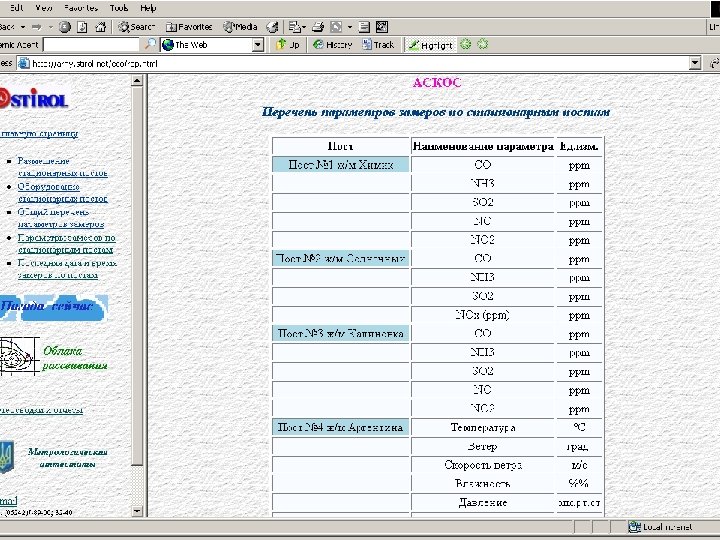Viewport: 720px width, 540px height.
Task: Click the 'Пост №3 ж/м Калиновка' cell
Action: coord(341,333)
